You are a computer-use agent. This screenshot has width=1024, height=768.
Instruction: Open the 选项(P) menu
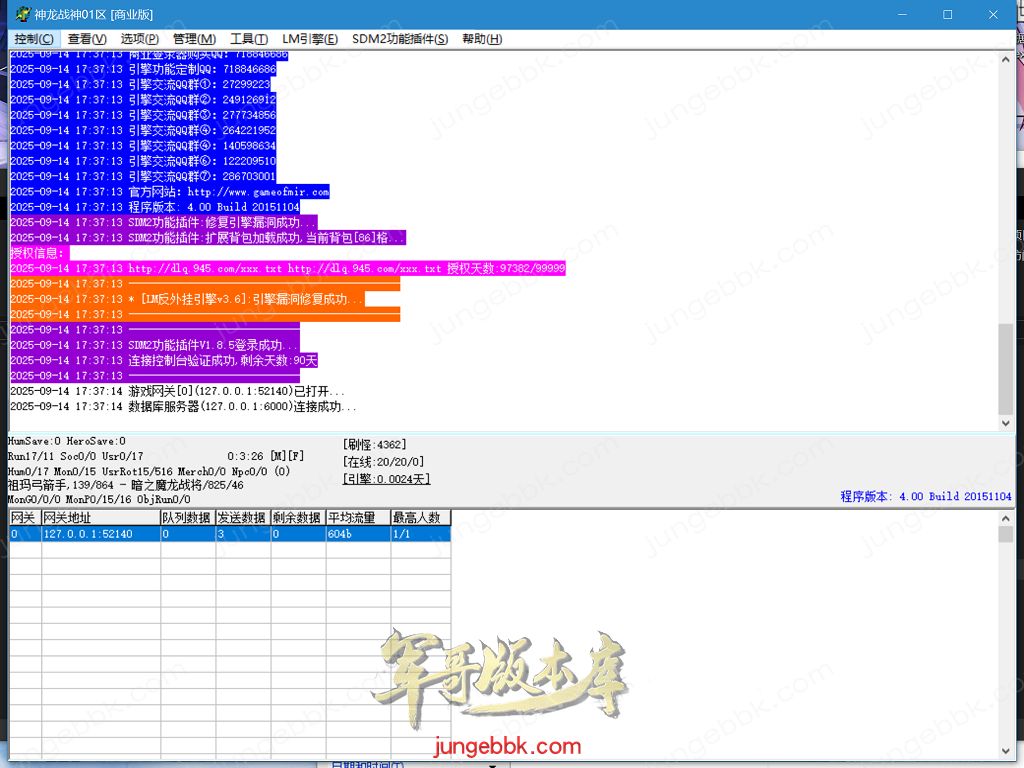[x=139, y=38]
